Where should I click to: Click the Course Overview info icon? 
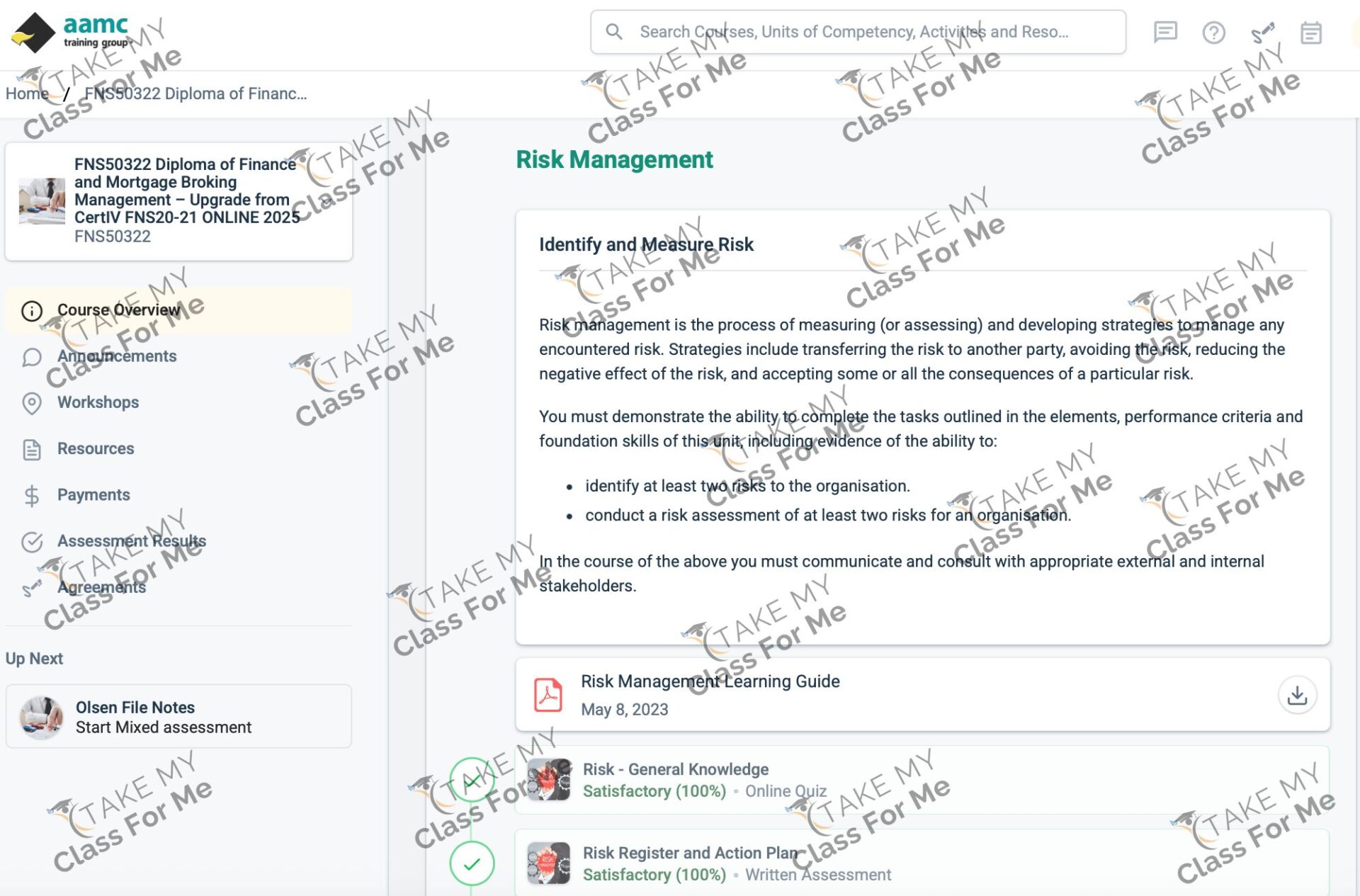click(x=32, y=311)
